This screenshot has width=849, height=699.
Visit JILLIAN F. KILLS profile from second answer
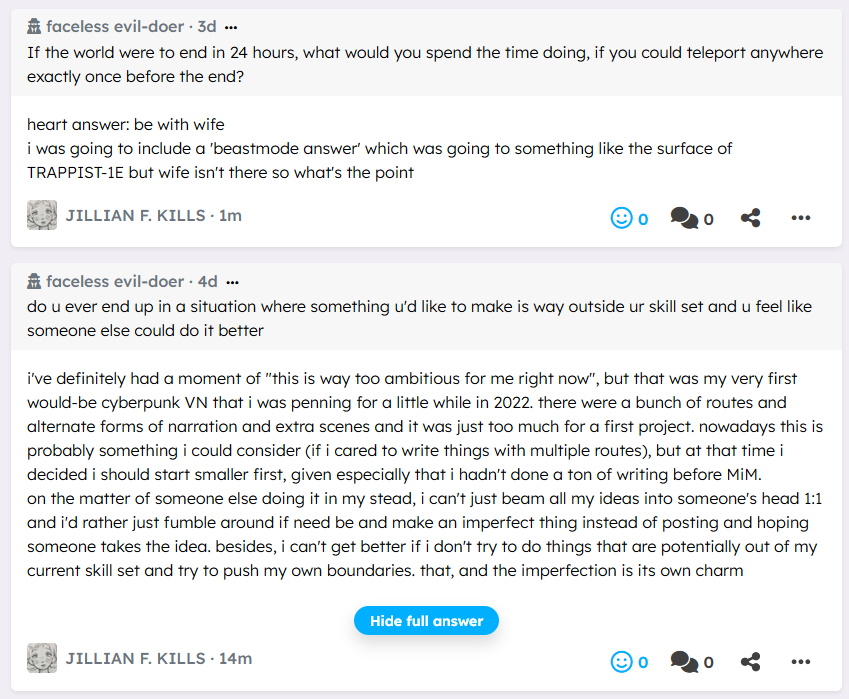(135, 659)
